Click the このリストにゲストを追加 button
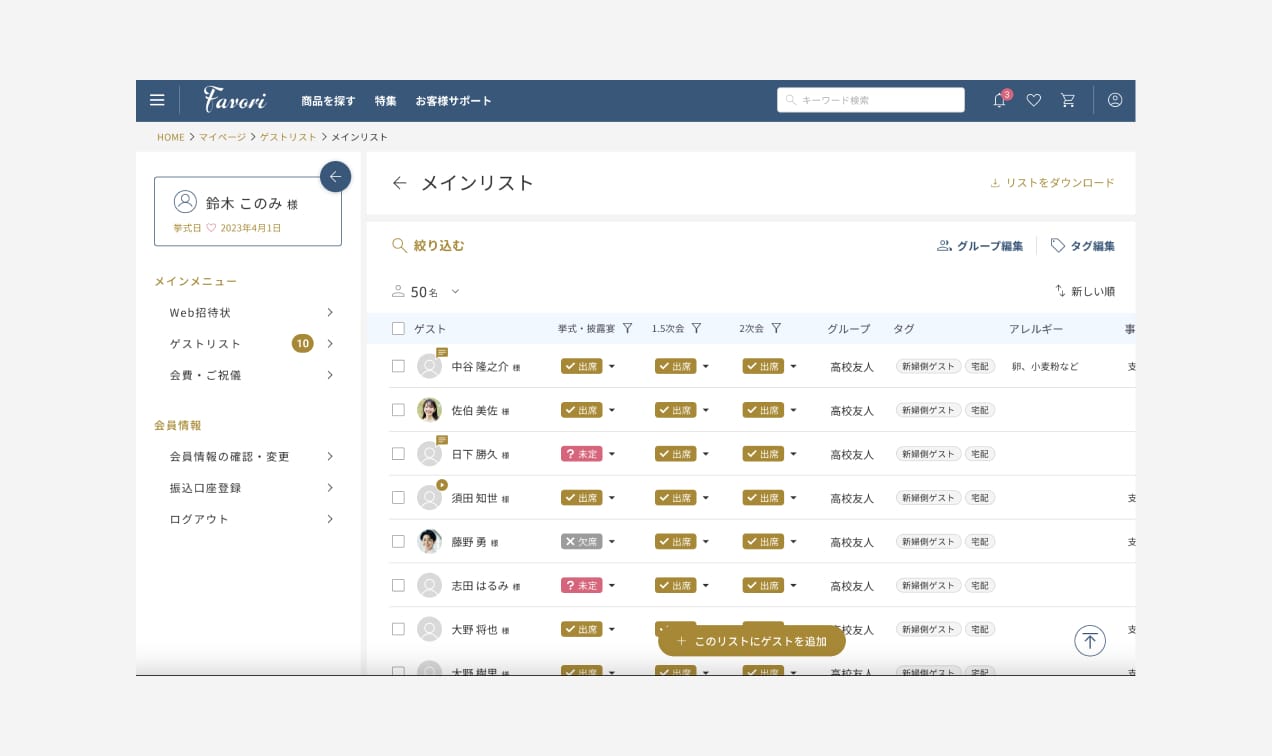 click(752, 641)
